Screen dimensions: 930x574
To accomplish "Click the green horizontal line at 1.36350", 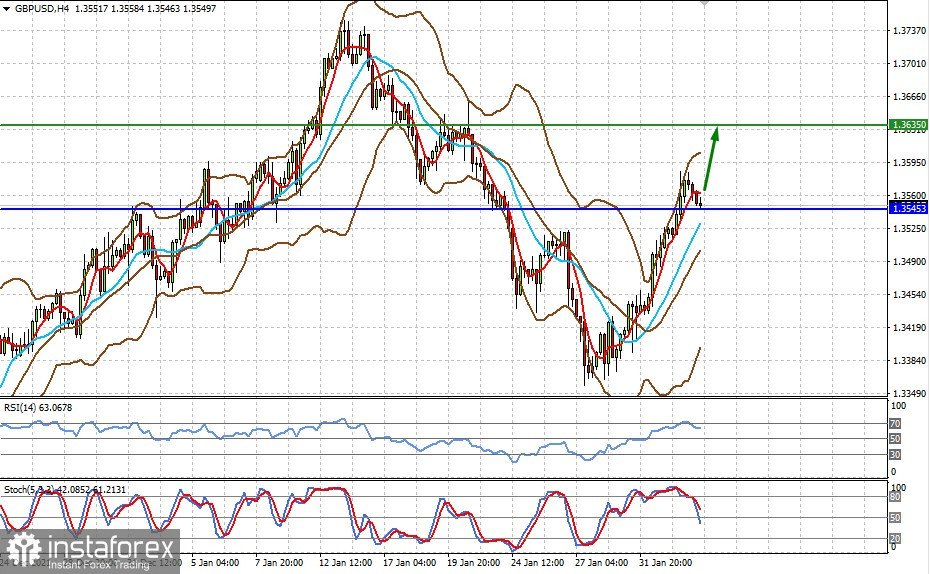I will click(444, 125).
